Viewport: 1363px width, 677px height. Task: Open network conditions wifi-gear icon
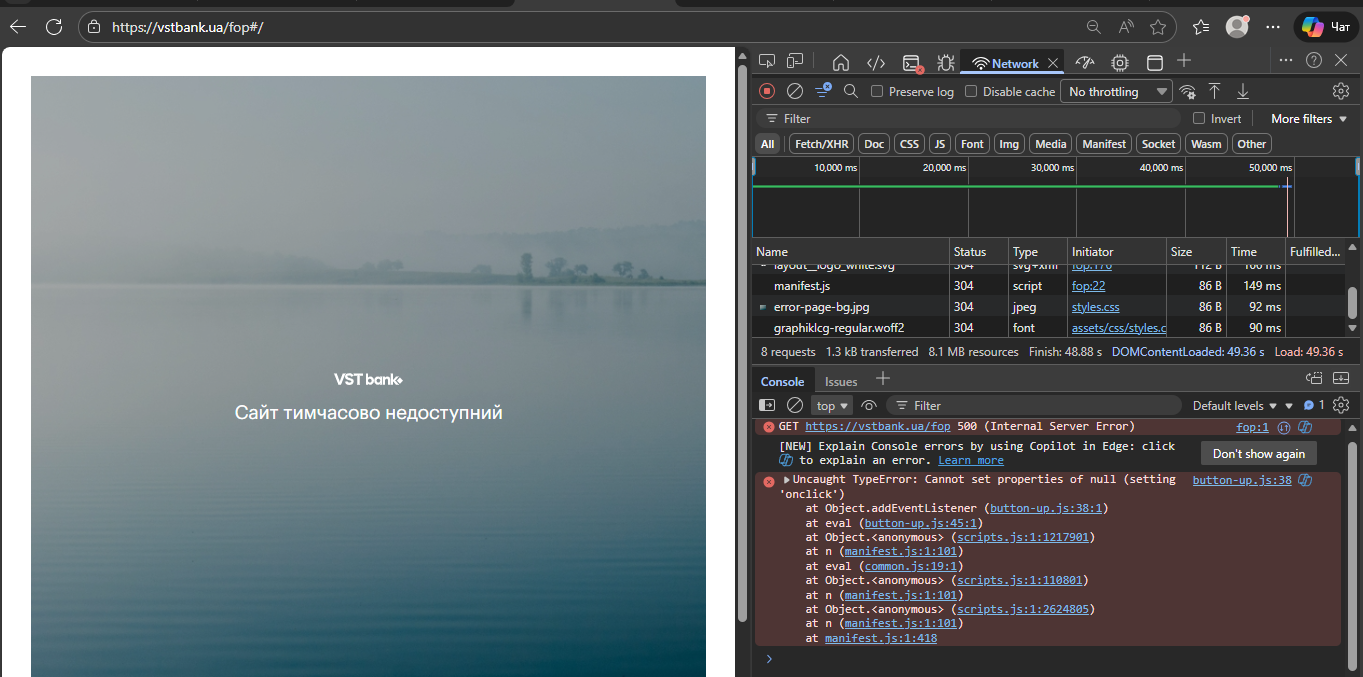pyautogui.click(x=1187, y=91)
